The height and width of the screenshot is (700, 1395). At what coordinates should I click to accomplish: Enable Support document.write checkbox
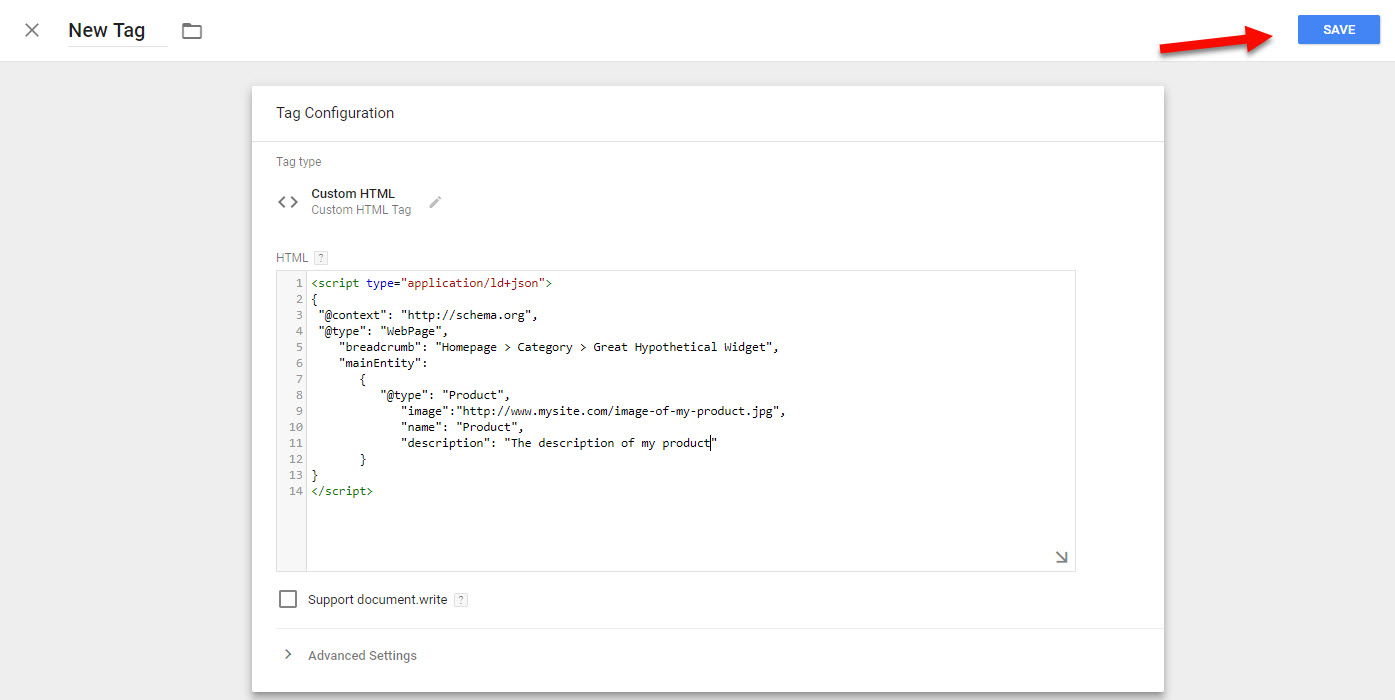click(x=288, y=599)
